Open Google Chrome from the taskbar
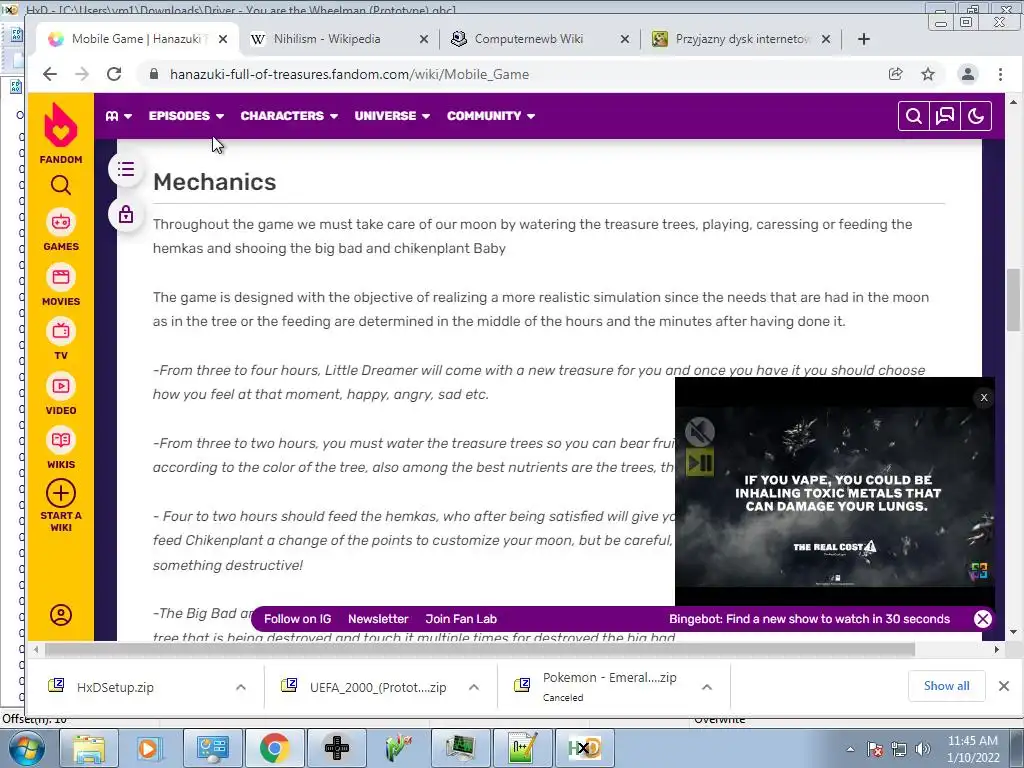The width and height of the screenshot is (1024, 768). pos(275,748)
